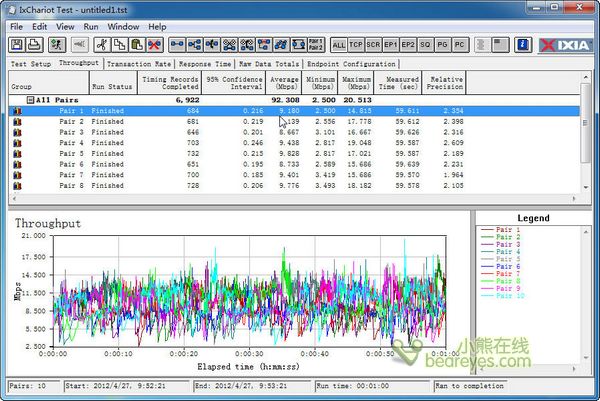Viewport: 600px width, 401px height.
Task: Select the Pair 4 row
Action: (294, 143)
